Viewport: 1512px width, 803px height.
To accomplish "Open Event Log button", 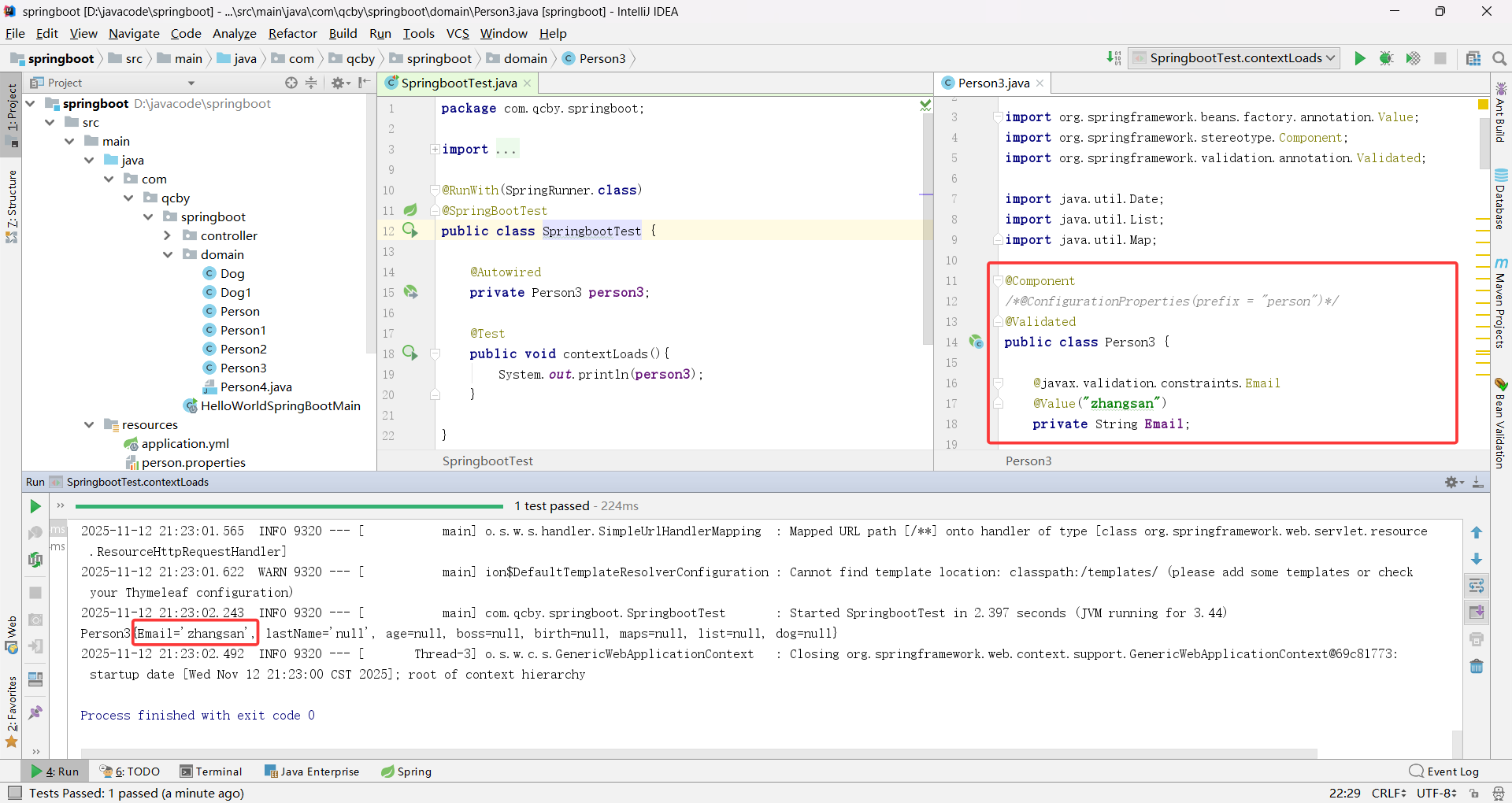I will tap(1445, 772).
